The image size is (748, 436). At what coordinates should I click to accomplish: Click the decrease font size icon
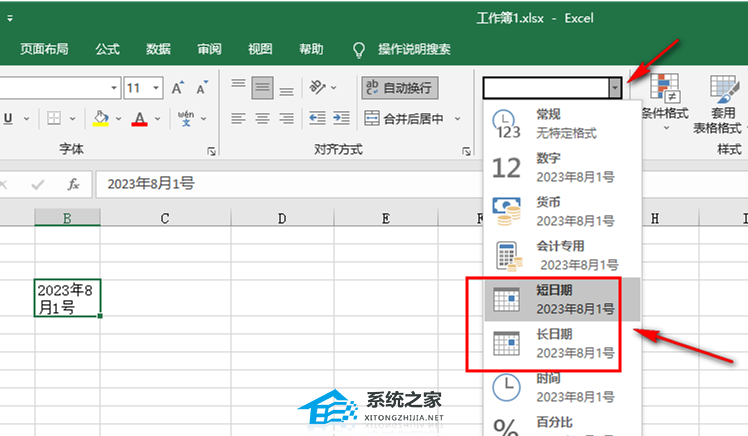202,88
